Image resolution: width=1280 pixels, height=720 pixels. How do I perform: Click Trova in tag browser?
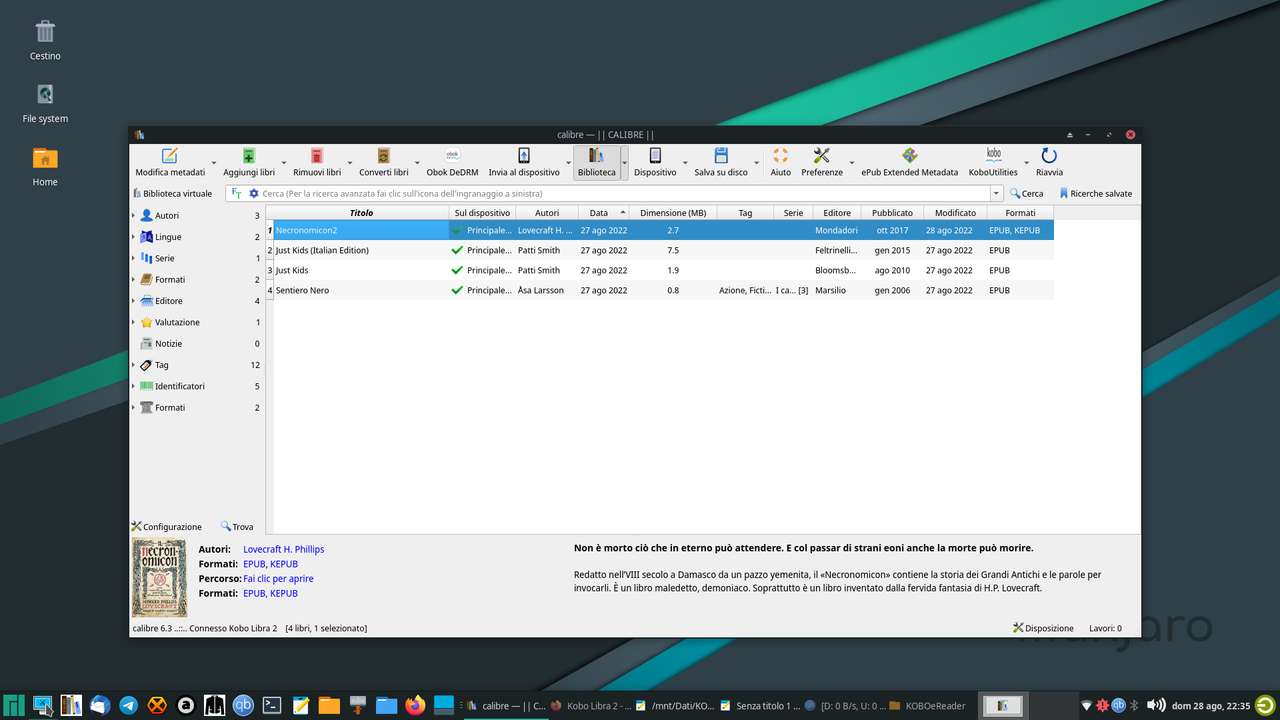pyautogui.click(x=237, y=526)
